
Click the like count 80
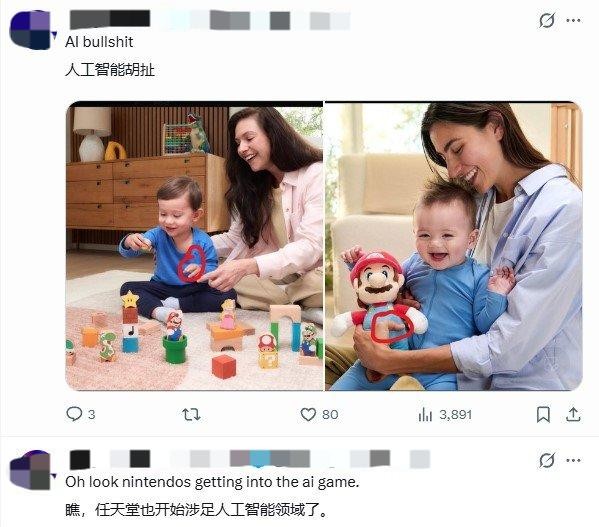[x=330, y=414]
